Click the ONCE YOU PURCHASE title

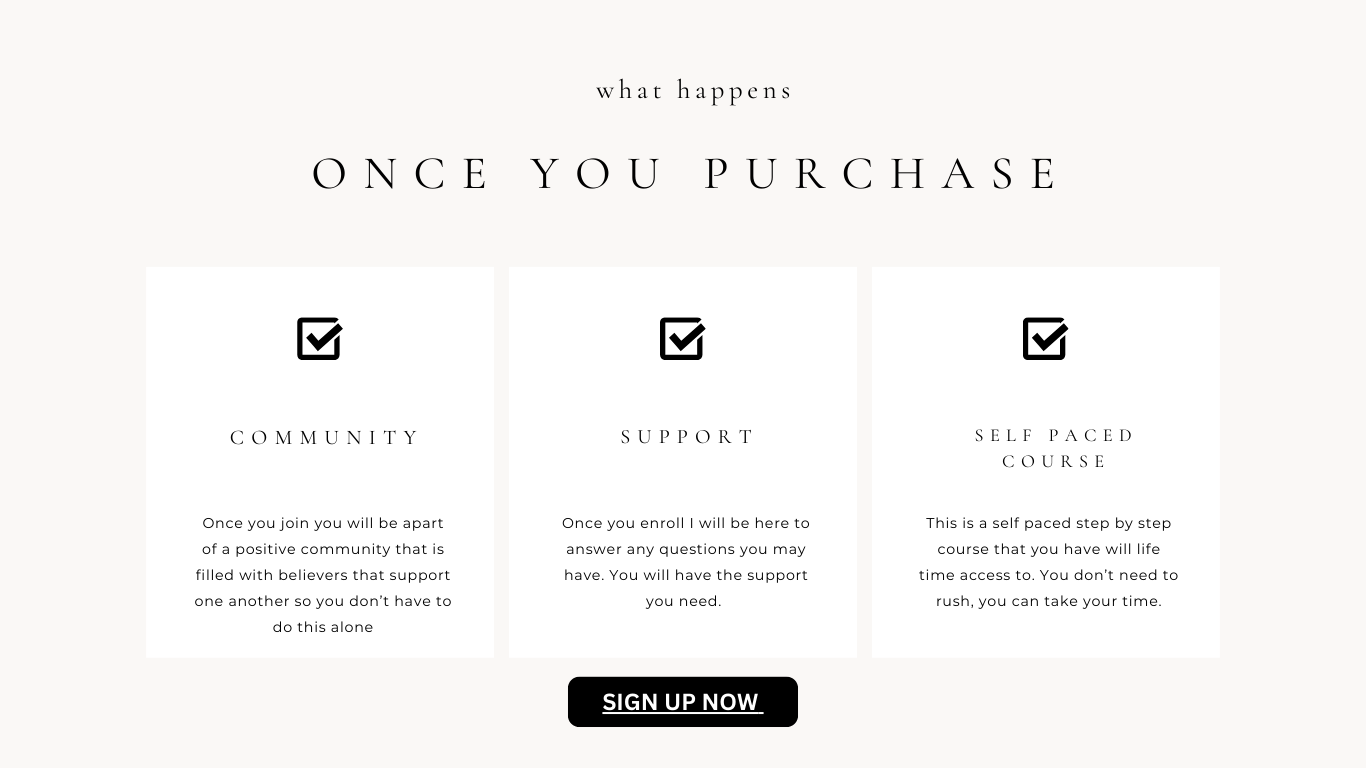687,174
